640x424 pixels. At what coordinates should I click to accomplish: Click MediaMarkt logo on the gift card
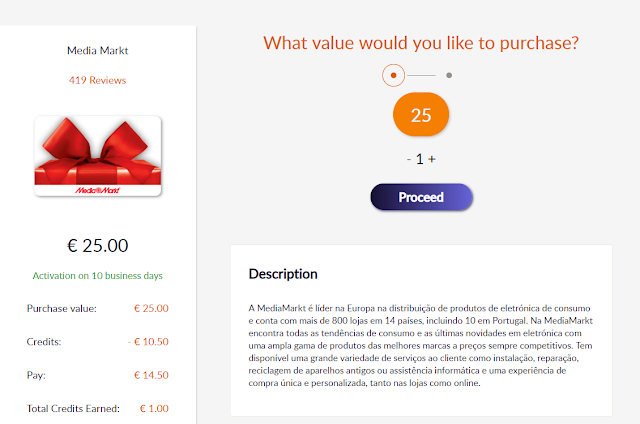[x=98, y=187]
